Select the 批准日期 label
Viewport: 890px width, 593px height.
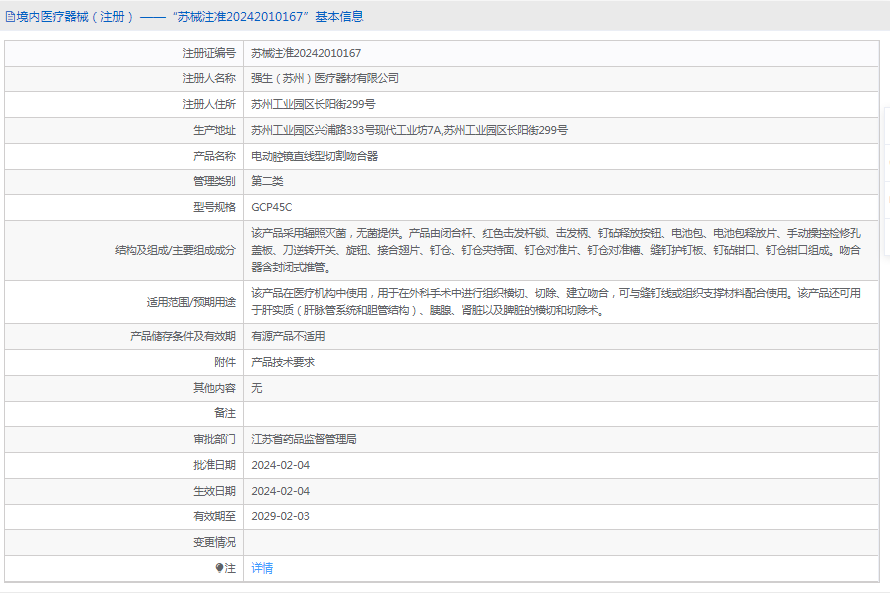pos(214,465)
